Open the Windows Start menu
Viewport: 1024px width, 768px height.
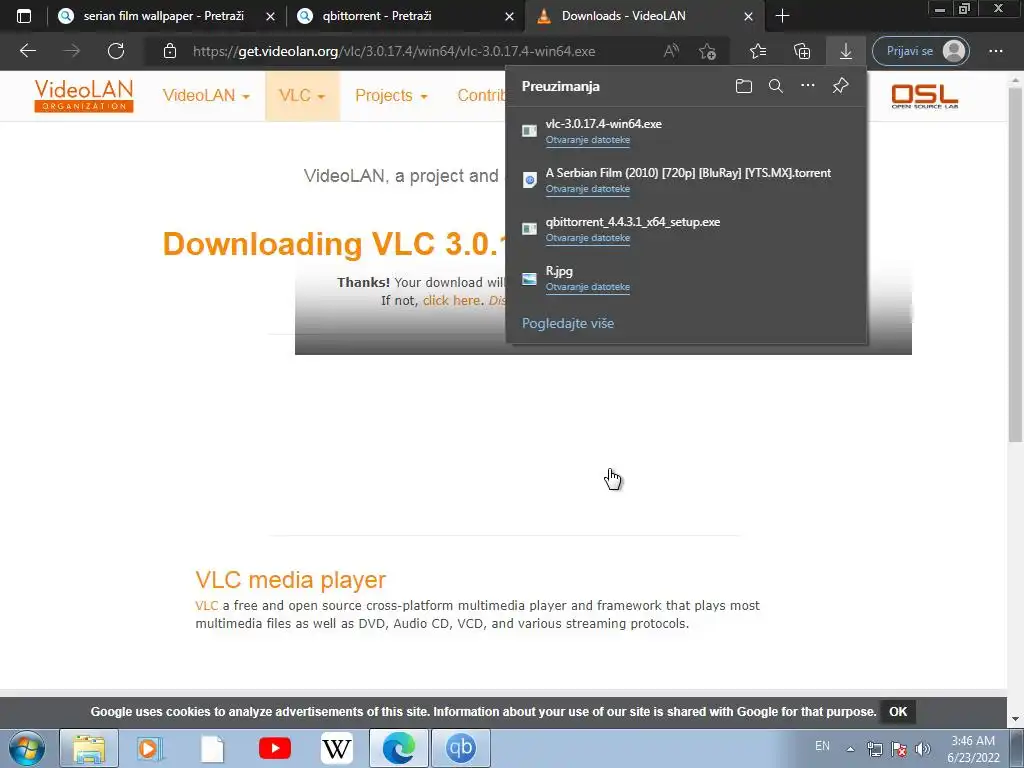(26, 748)
